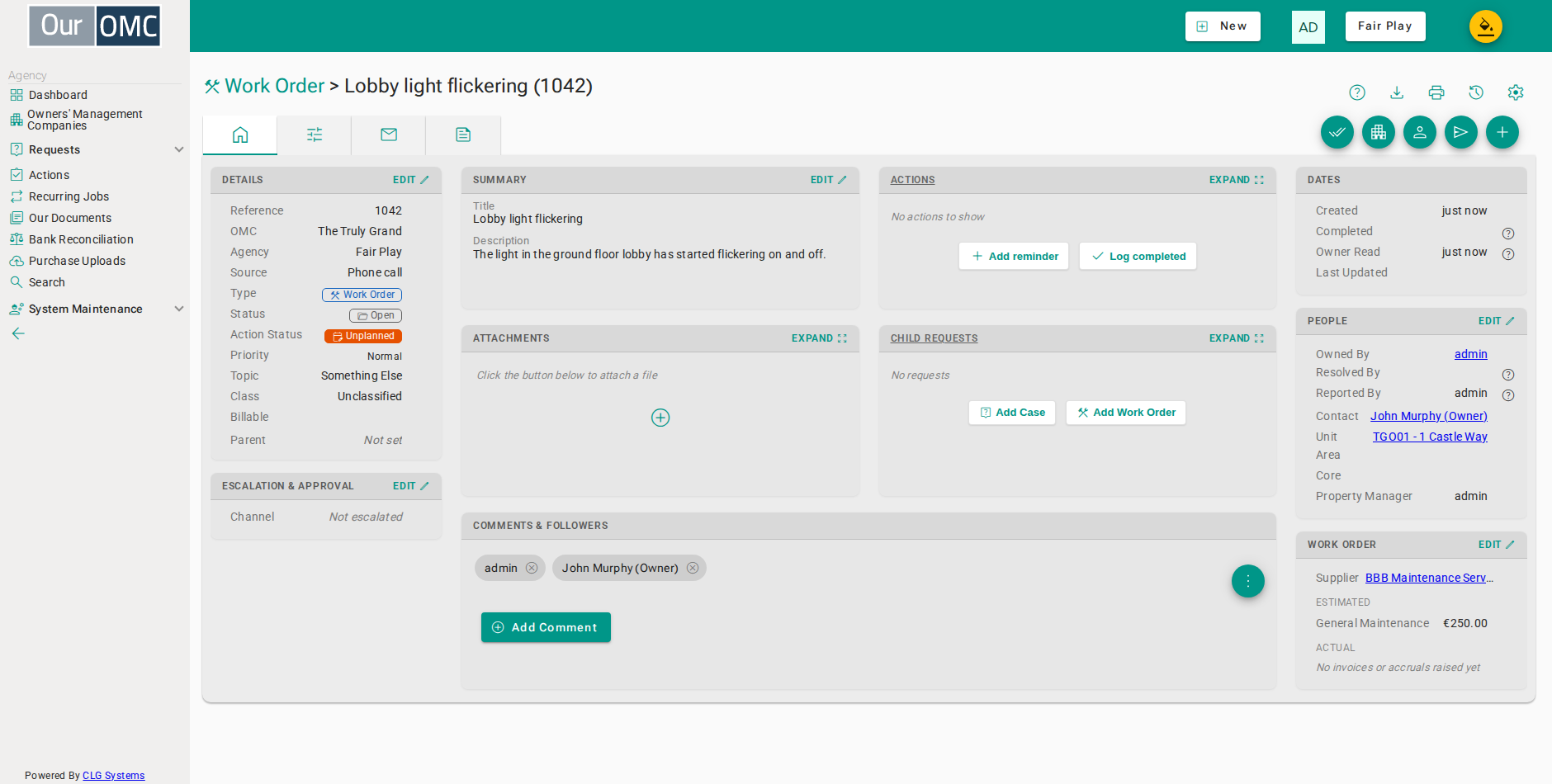Collapse sidebar with the back arrow
This screenshot has width=1552, height=784.
point(18,333)
